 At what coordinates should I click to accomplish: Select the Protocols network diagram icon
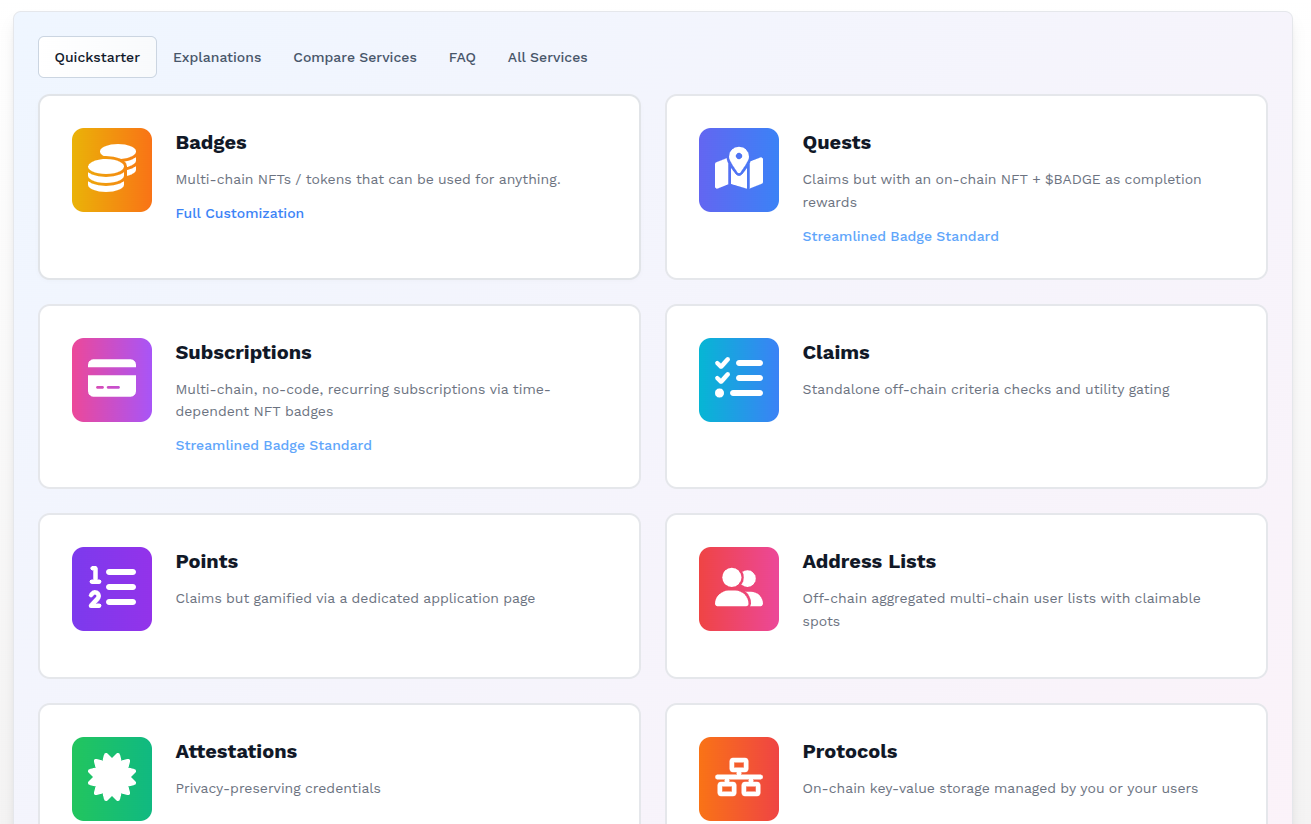739,779
